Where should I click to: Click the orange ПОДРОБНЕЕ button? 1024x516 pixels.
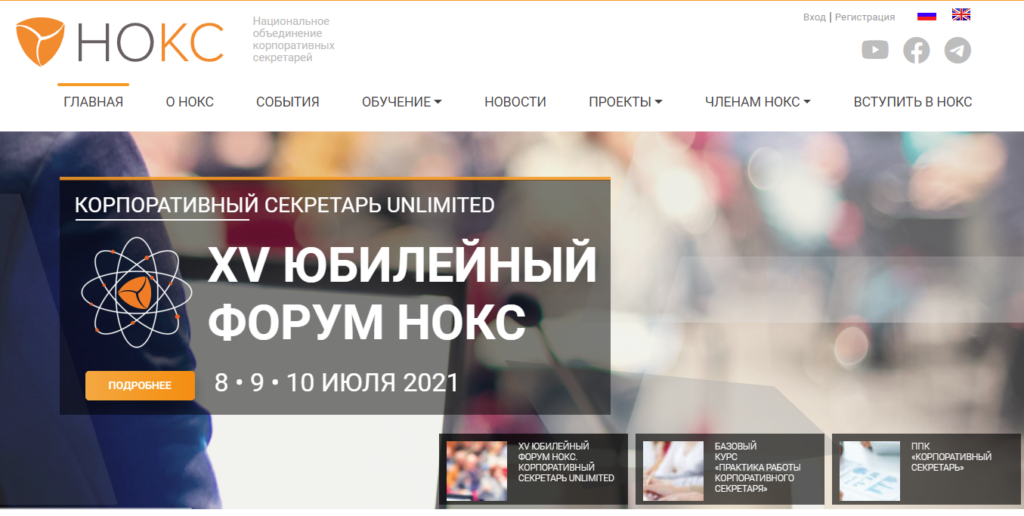click(140, 385)
